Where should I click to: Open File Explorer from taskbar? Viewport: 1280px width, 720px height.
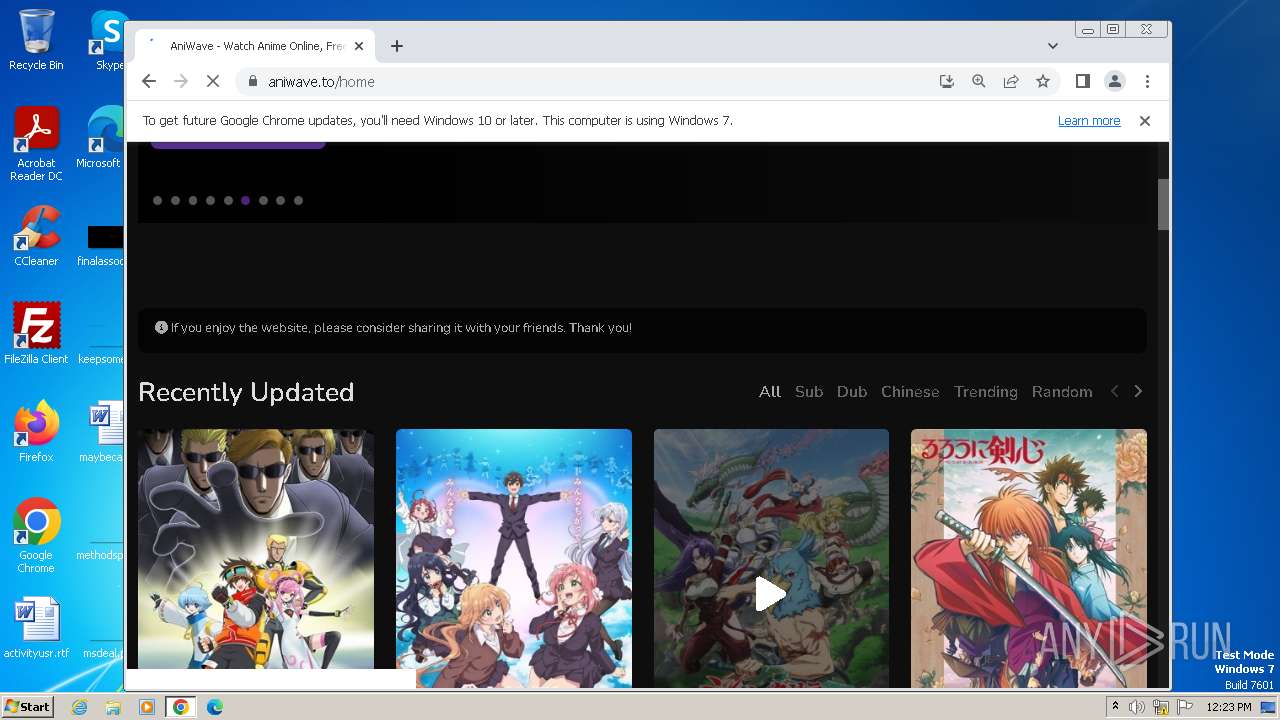click(113, 707)
